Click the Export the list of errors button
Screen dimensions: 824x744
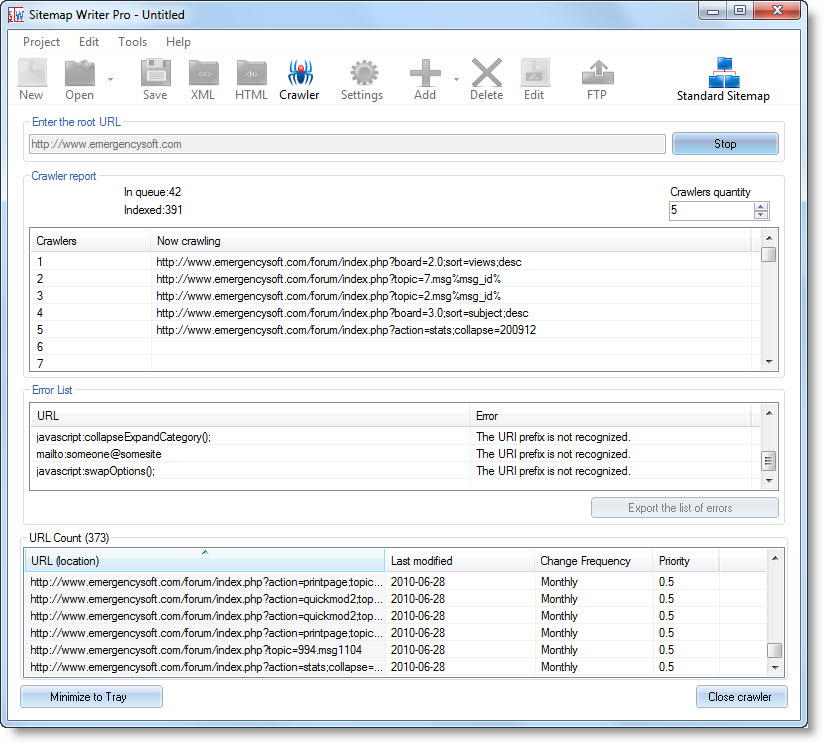pos(685,508)
